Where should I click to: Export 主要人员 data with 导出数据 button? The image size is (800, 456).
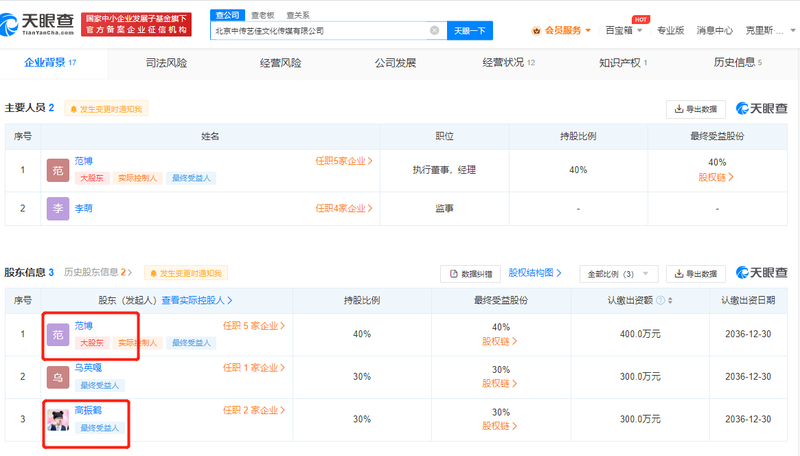click(695, 108)
